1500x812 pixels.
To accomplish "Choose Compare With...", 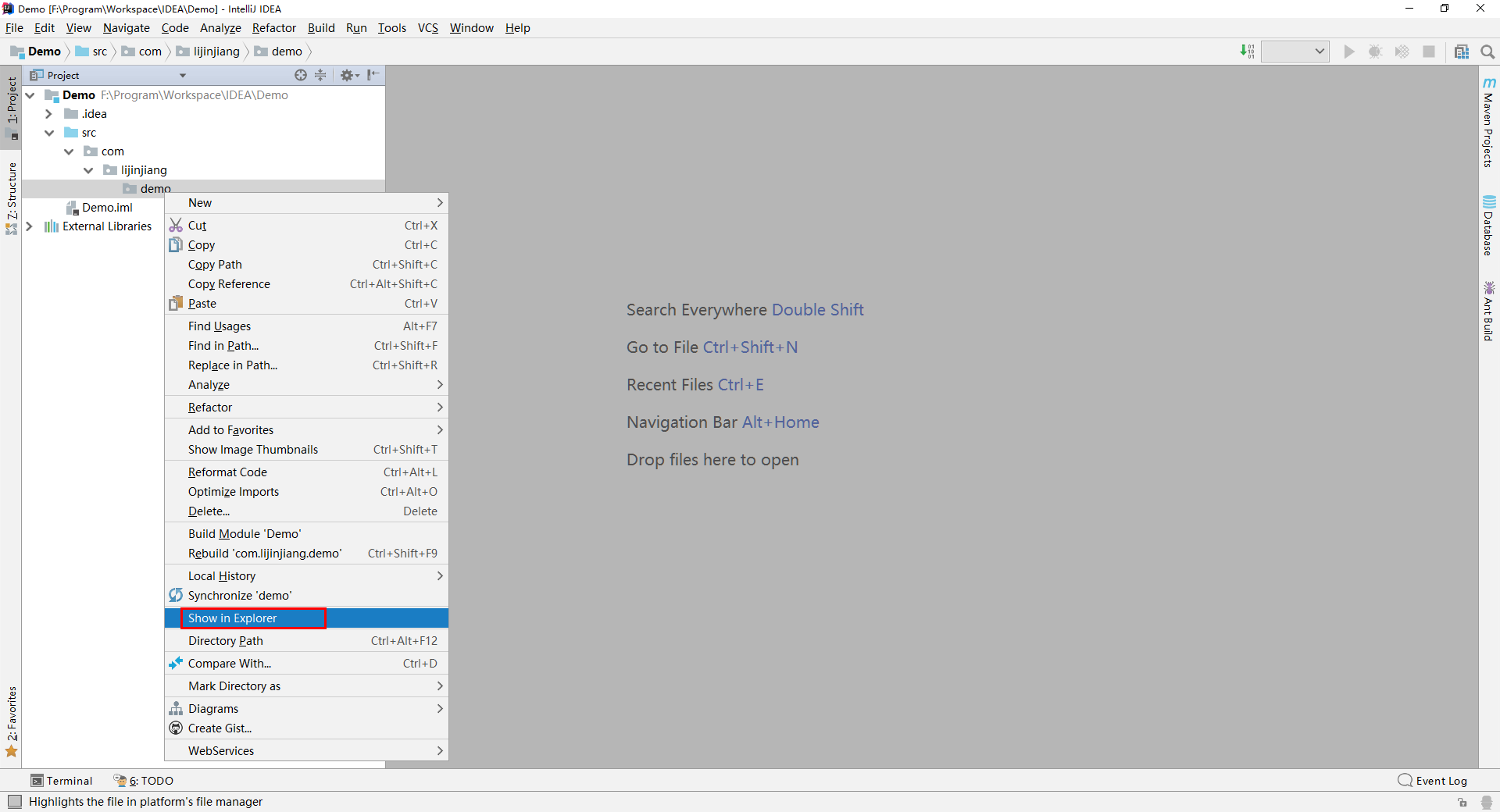I will [x=306, y=664].
